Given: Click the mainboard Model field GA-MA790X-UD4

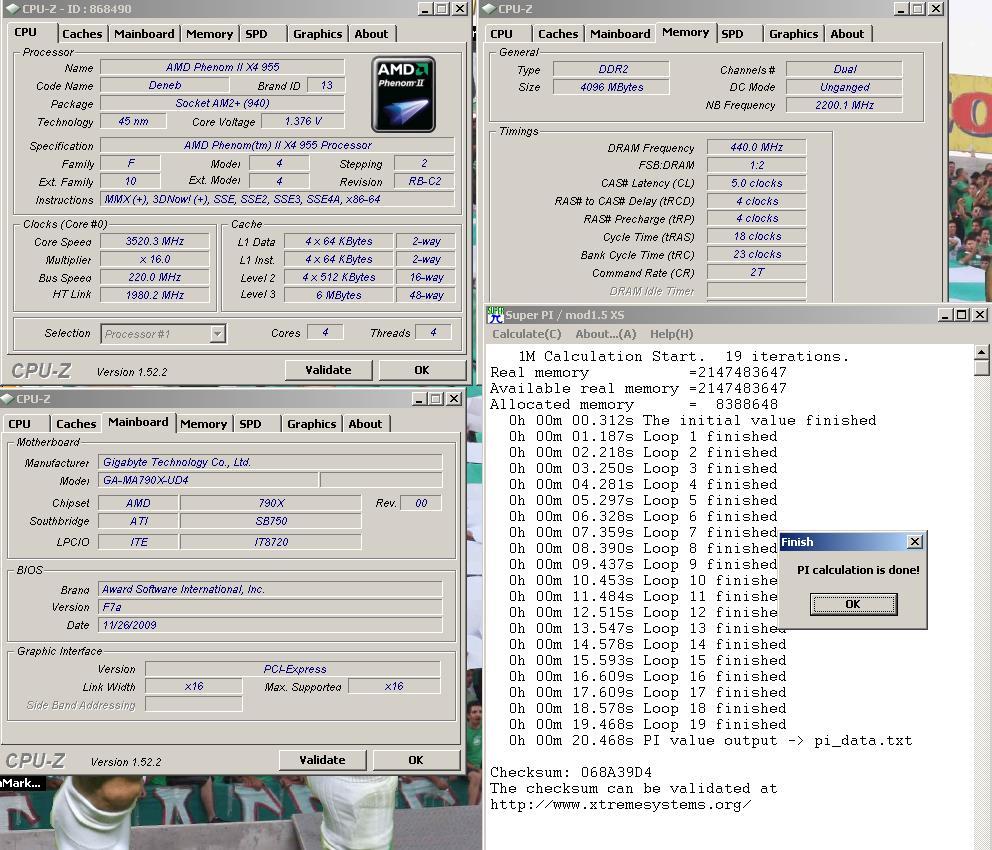Looking at the screenshot, I should pos(208,480).
